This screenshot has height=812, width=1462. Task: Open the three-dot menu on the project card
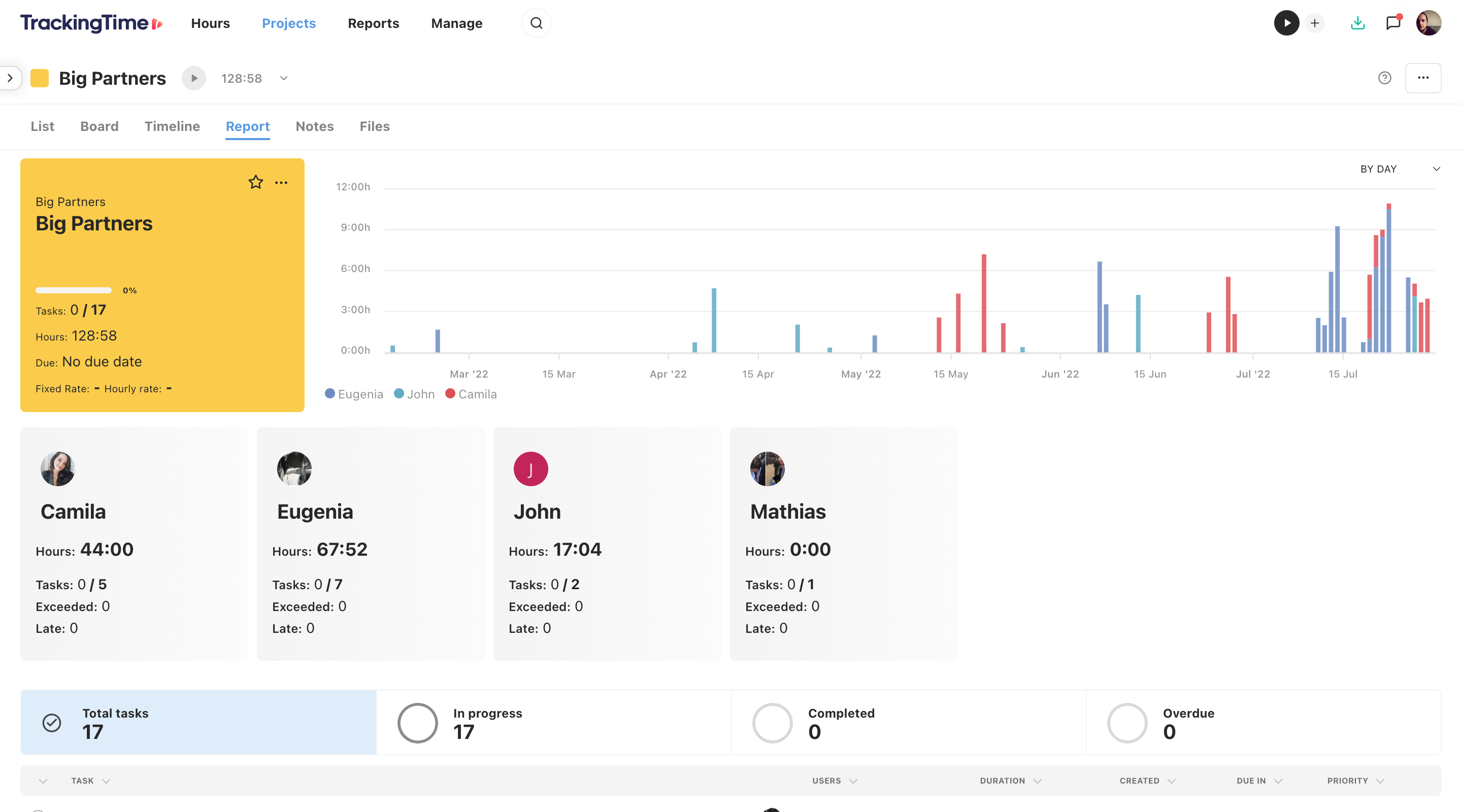tap(282, 182)
